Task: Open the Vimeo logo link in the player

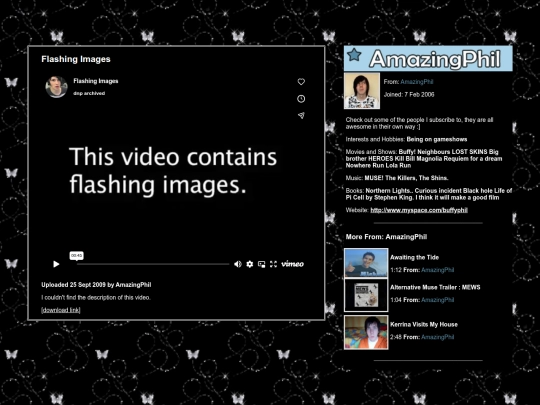Action: (292, 264)
